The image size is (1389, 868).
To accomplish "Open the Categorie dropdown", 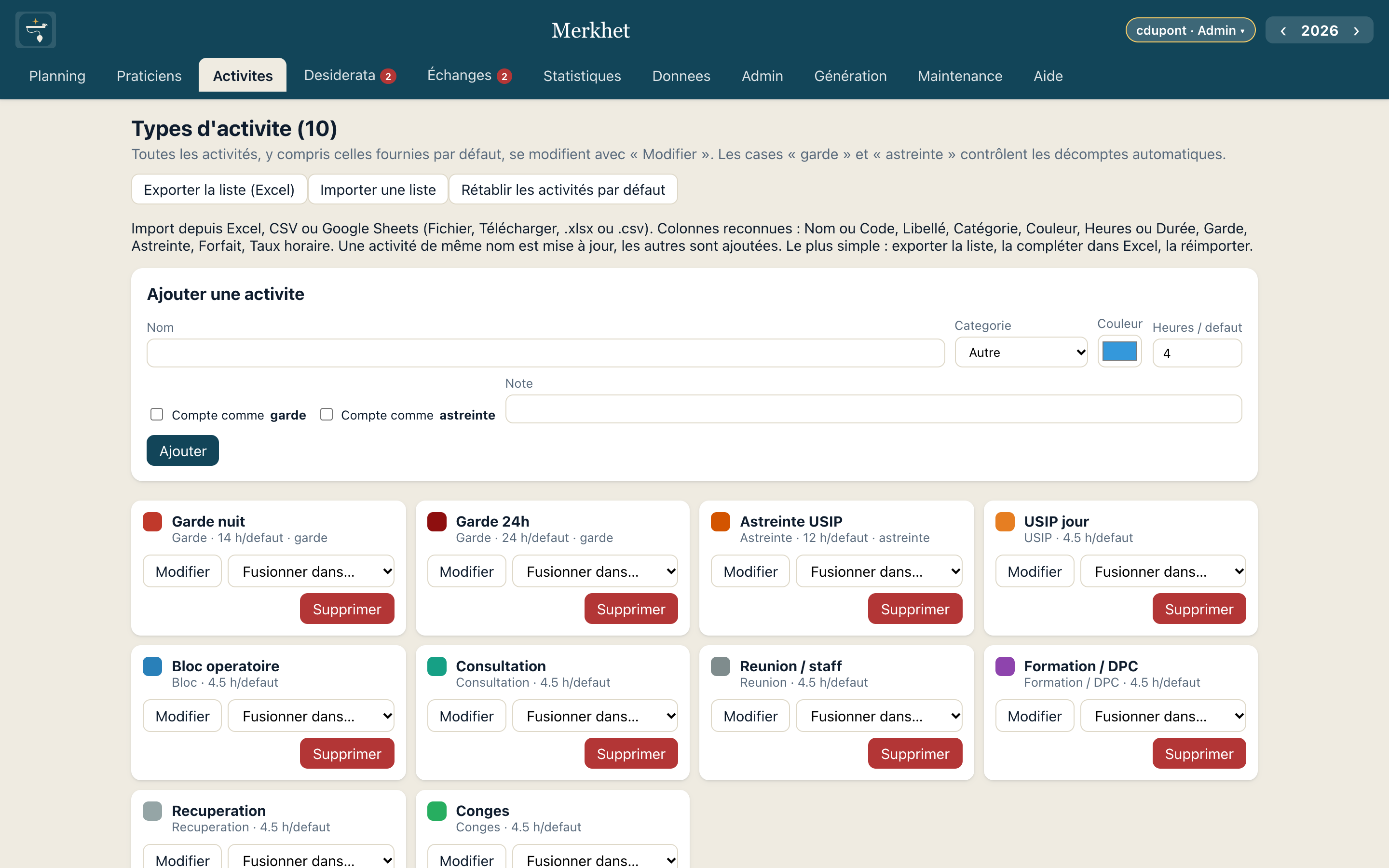I will point(1021,353).
